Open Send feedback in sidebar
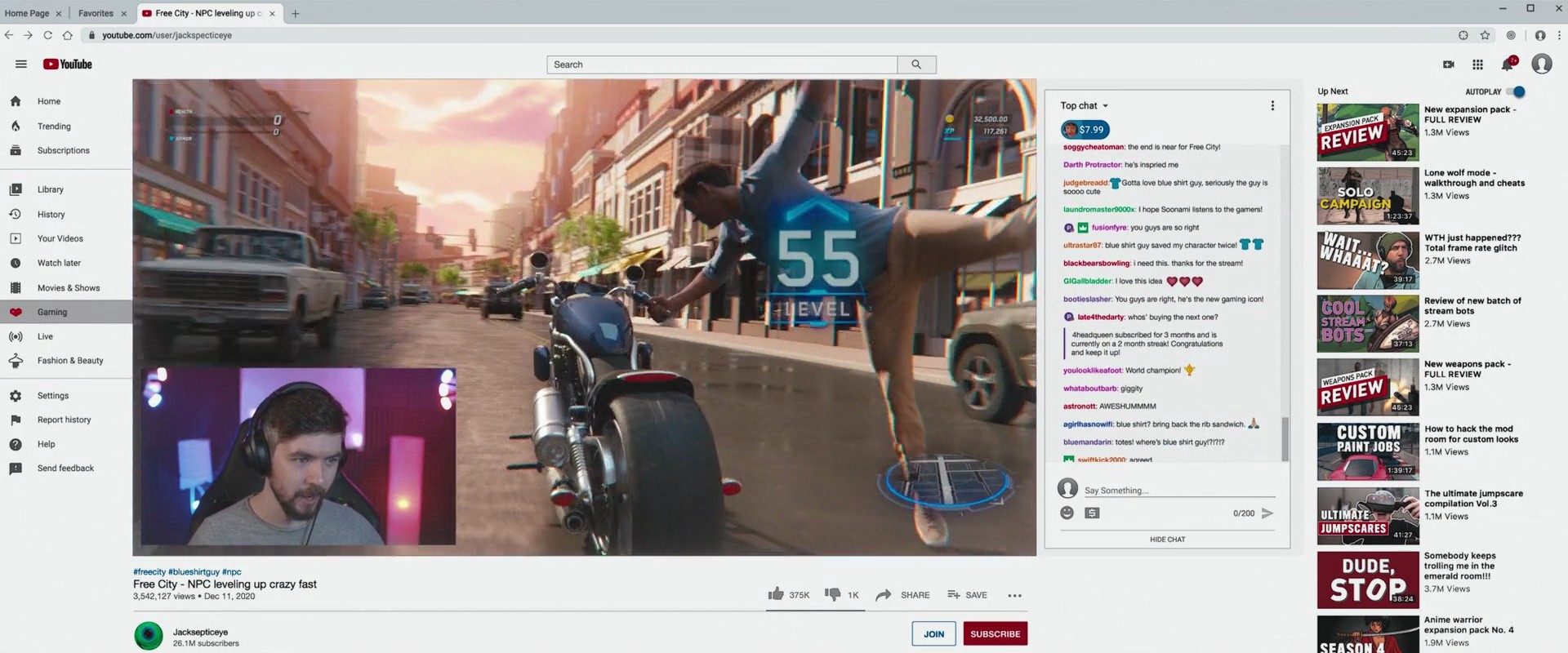The width and height of the screenshot is (1568, 653). (65, 469)
